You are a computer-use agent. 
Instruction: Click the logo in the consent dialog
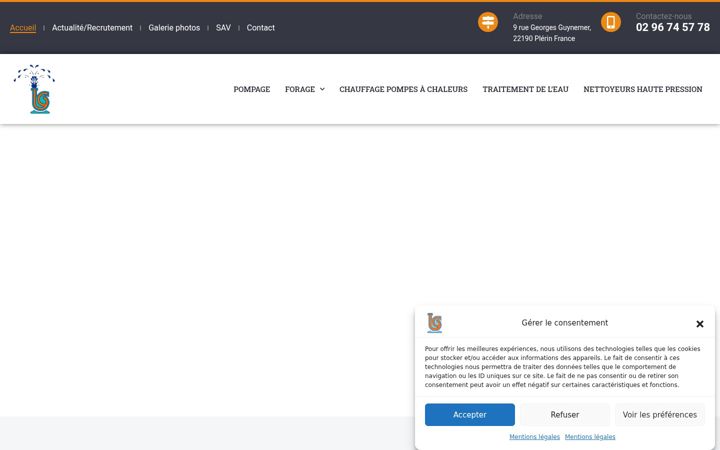[x=434, y=323]
